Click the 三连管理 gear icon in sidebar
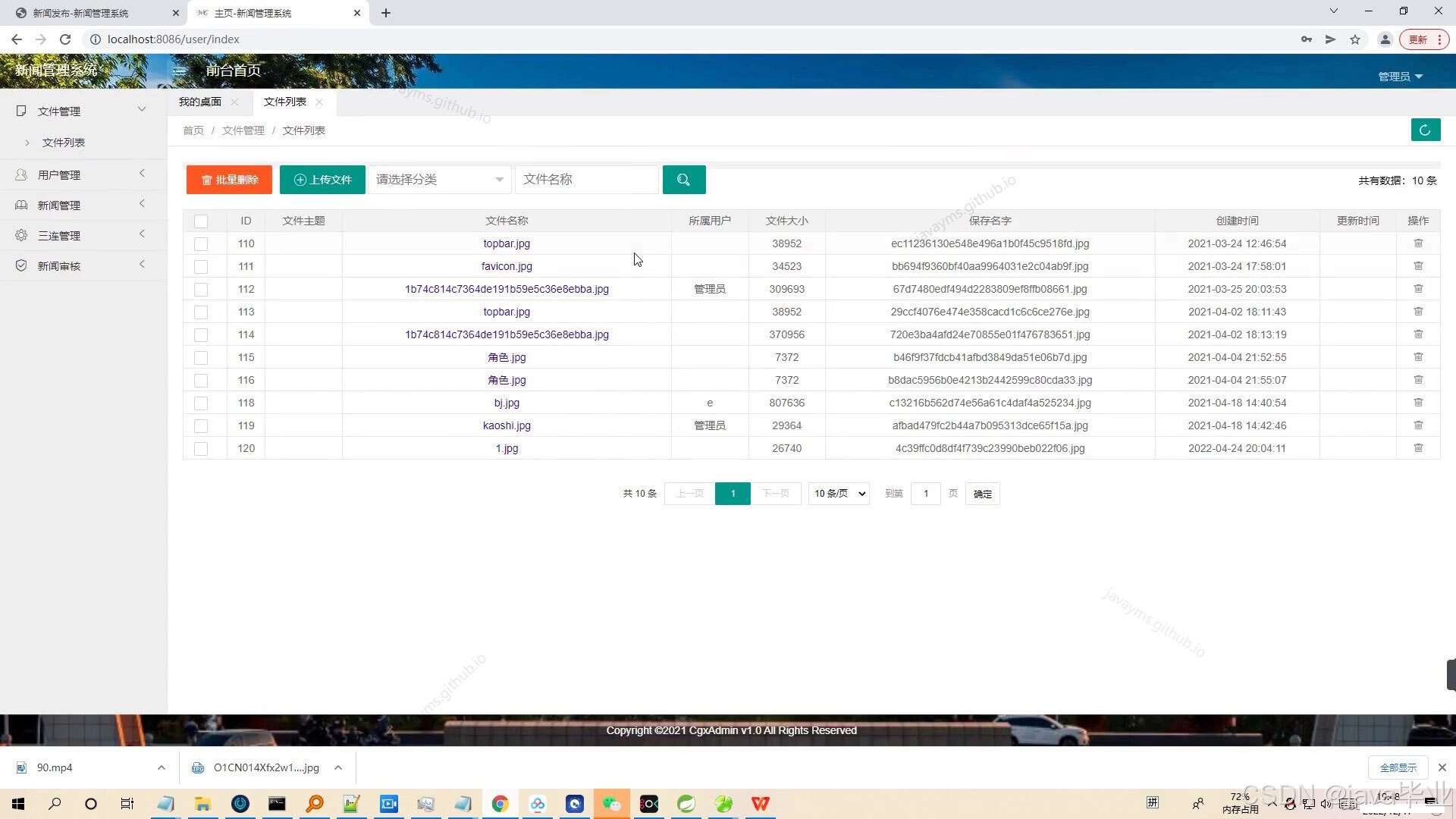 click(21, 235)
